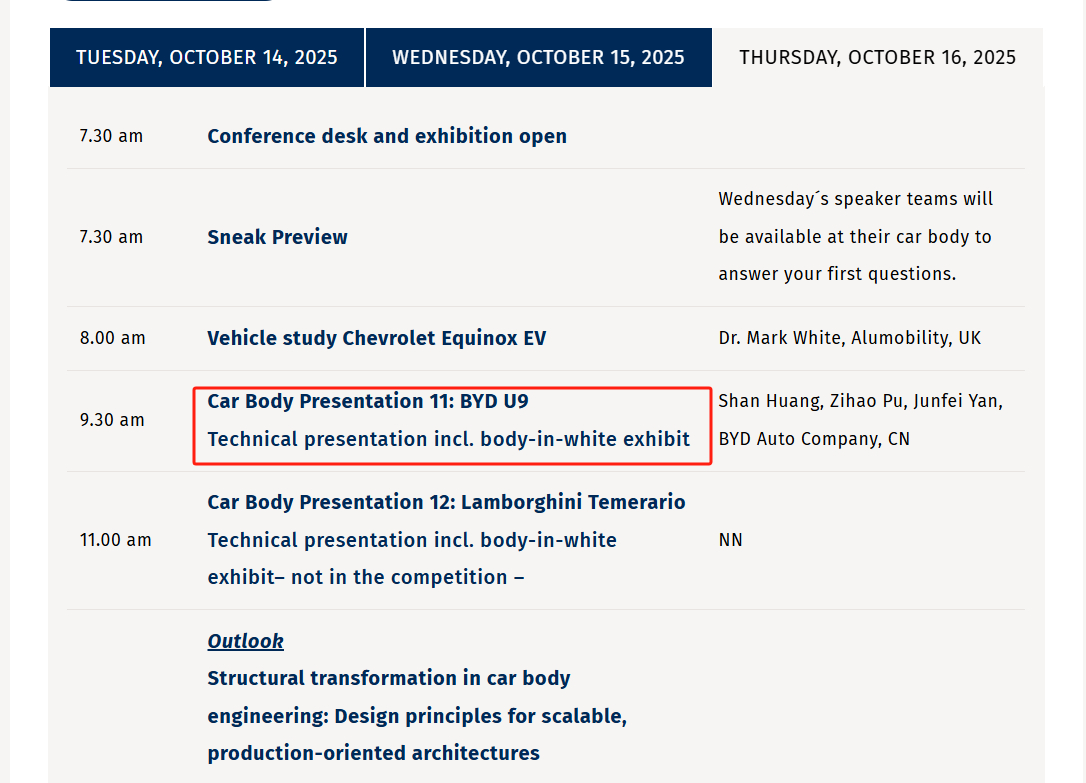
Task: Click Structural transformation in car body engineering title
Action: (x=417, y=715)
